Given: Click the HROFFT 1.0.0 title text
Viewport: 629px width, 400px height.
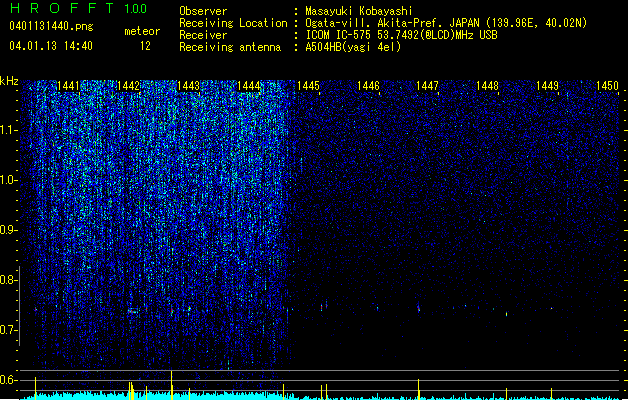Looking at the screenshot, I should (78, 8).
